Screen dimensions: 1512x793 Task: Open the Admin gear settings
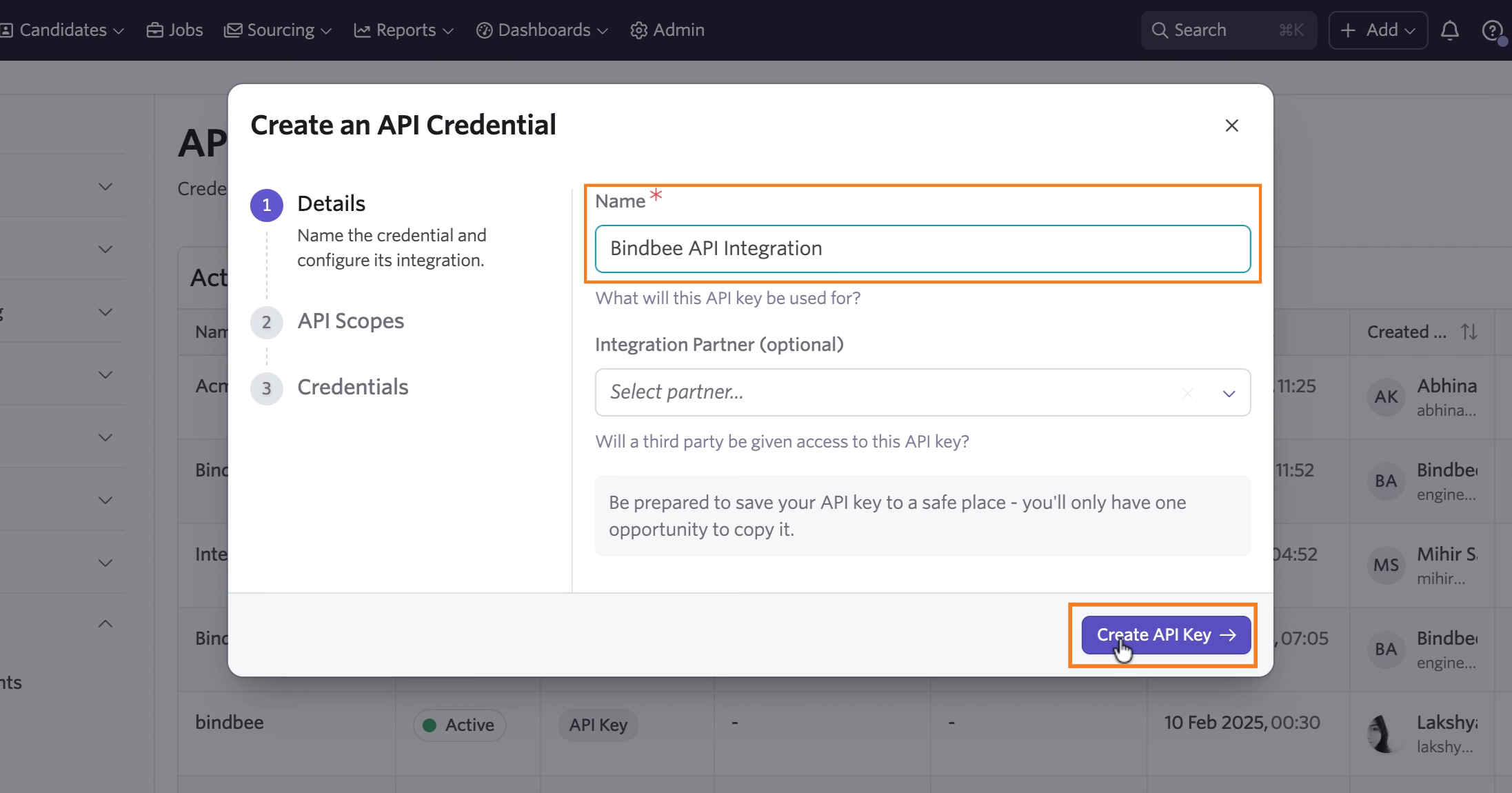coord(667,30)
